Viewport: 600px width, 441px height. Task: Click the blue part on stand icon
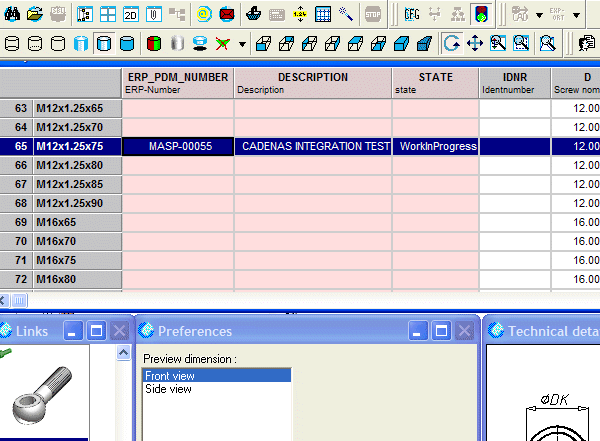200,44
